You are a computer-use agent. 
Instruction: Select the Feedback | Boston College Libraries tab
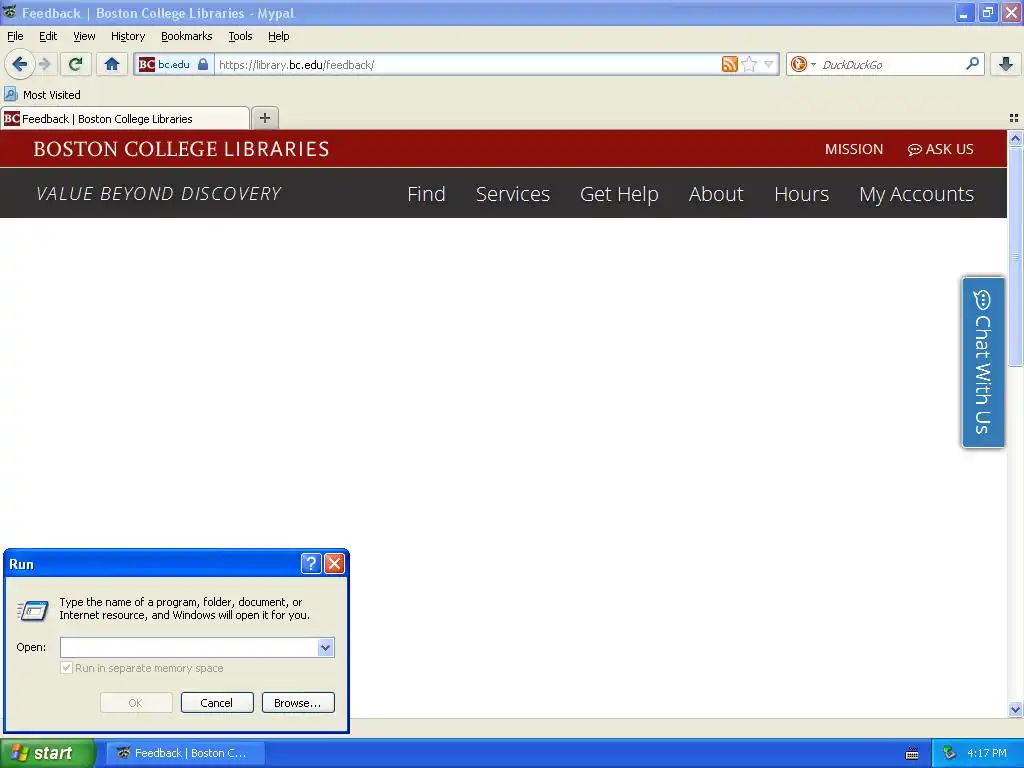pos(125,118)
